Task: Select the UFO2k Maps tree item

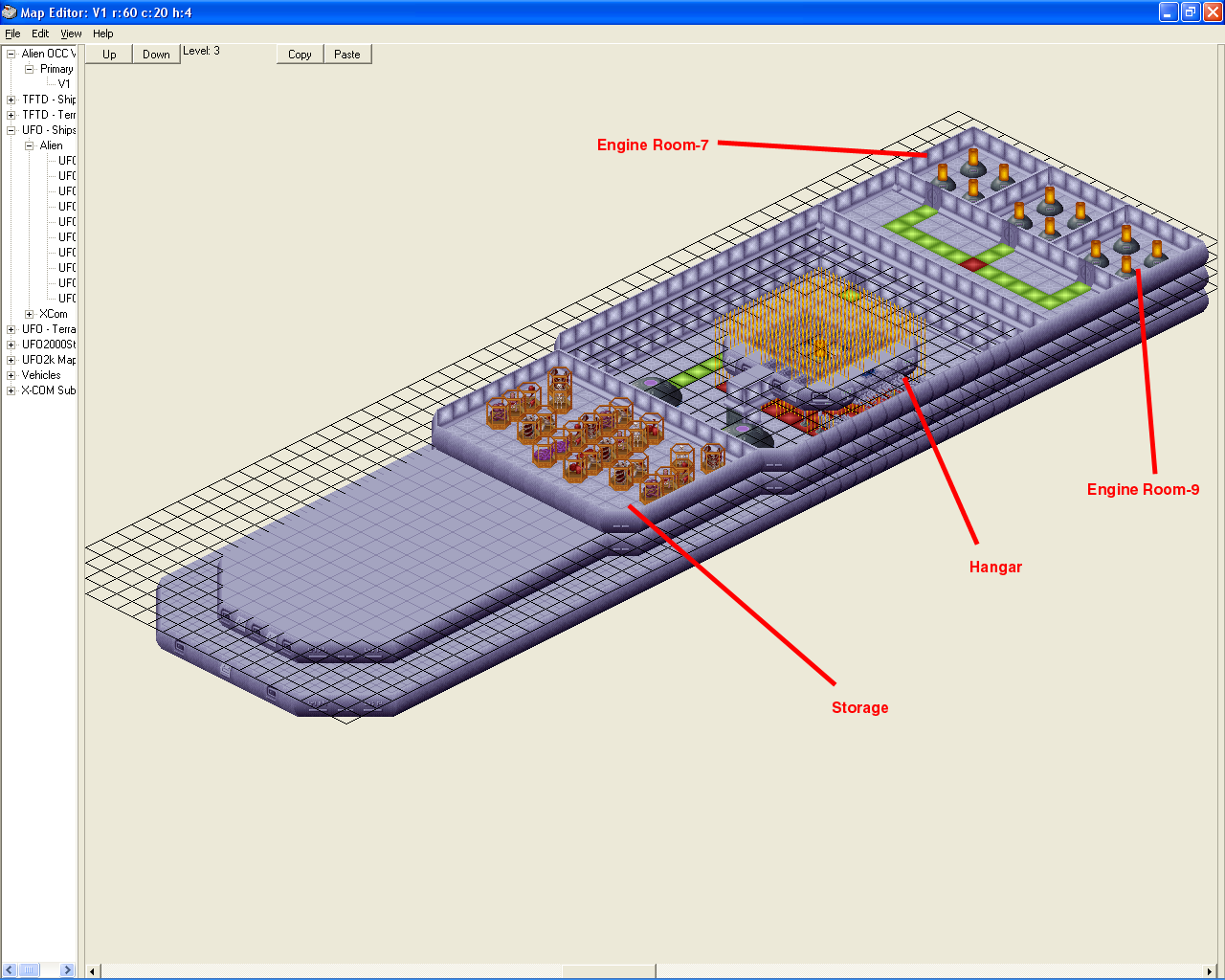Action: [49, 360]
